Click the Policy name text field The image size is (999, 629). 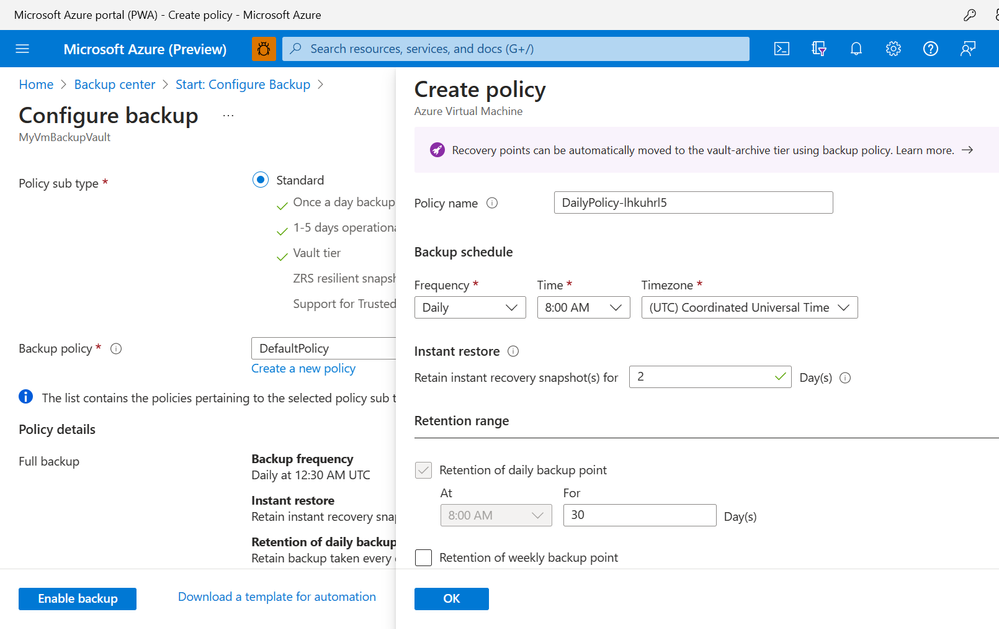693,203
